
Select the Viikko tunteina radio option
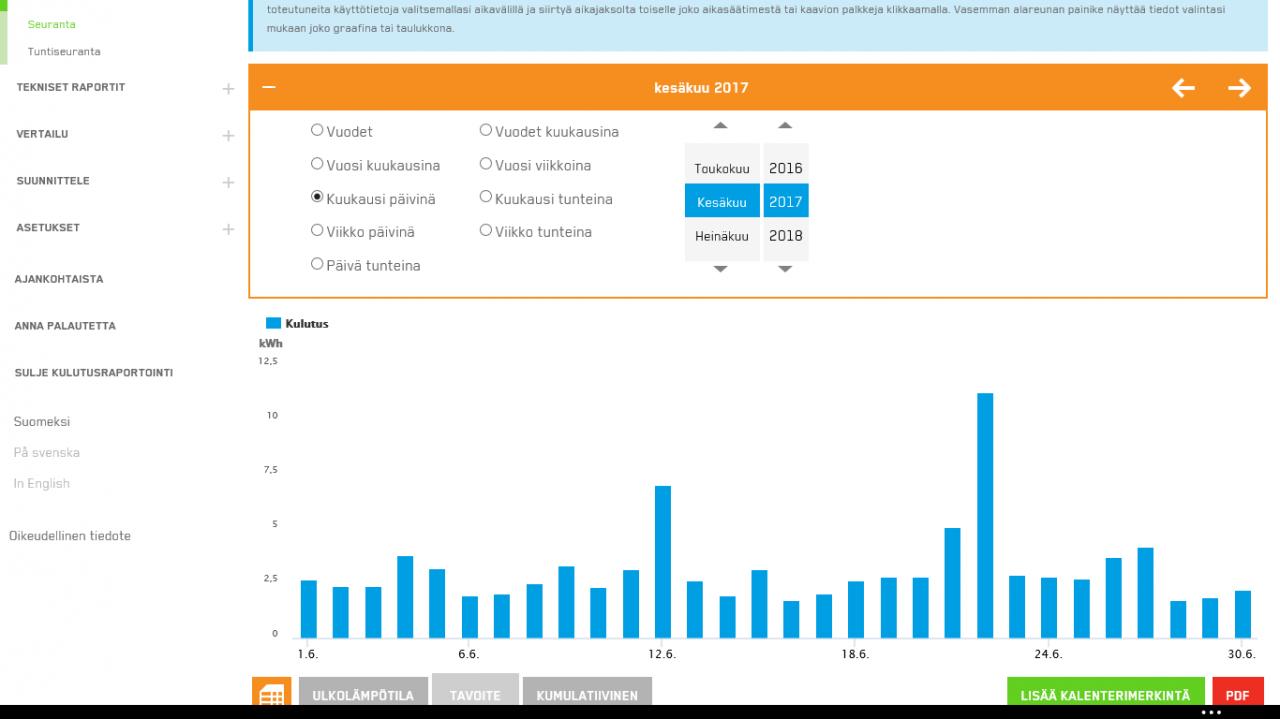click(486, 231)
